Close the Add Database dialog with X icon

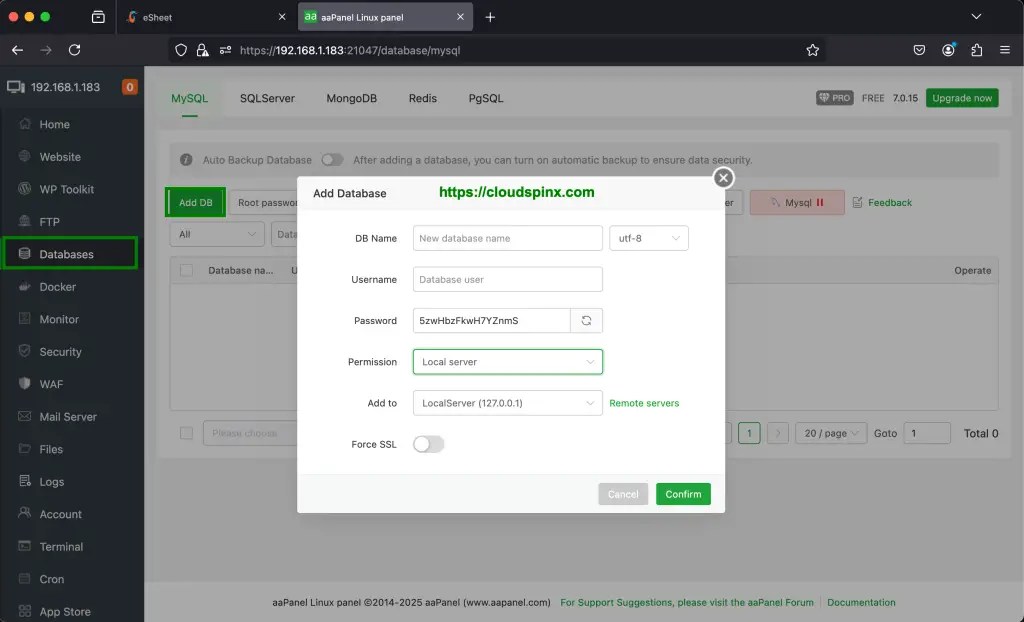pyautogui.click(x=723, y=178)
